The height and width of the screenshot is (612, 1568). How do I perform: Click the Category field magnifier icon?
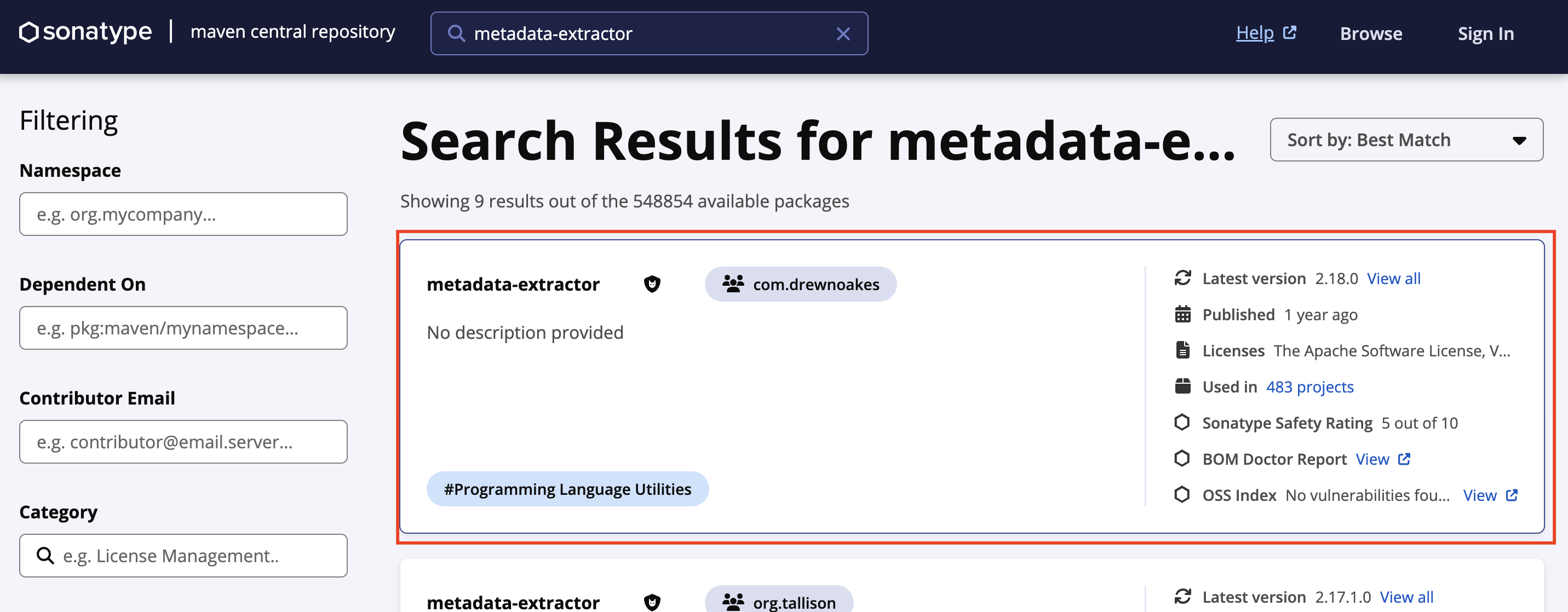45,555
